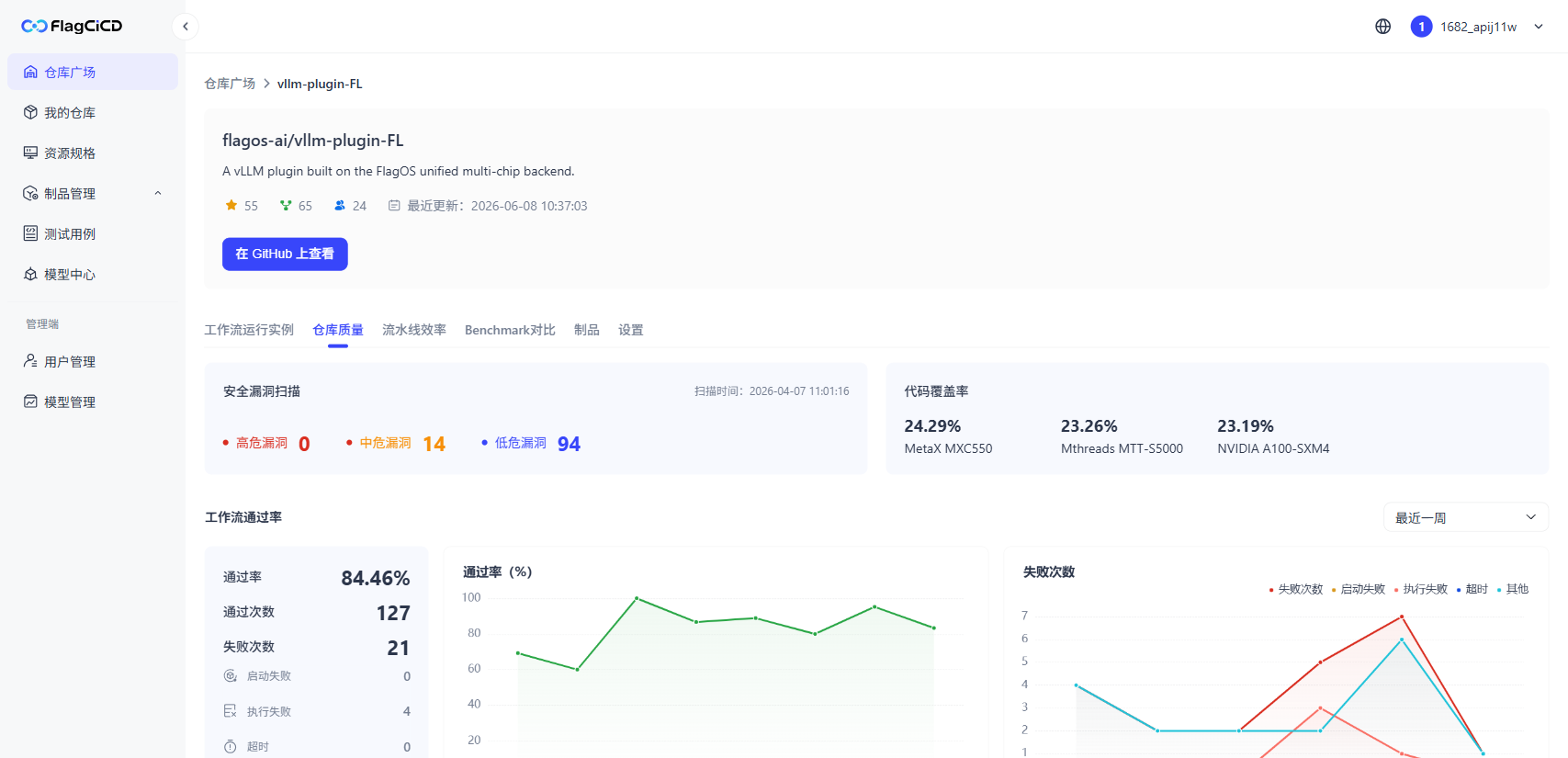This screenshot has width=1568, height=758.
Task: Click the contributors icon beside 24
Action: click(340, 206)
